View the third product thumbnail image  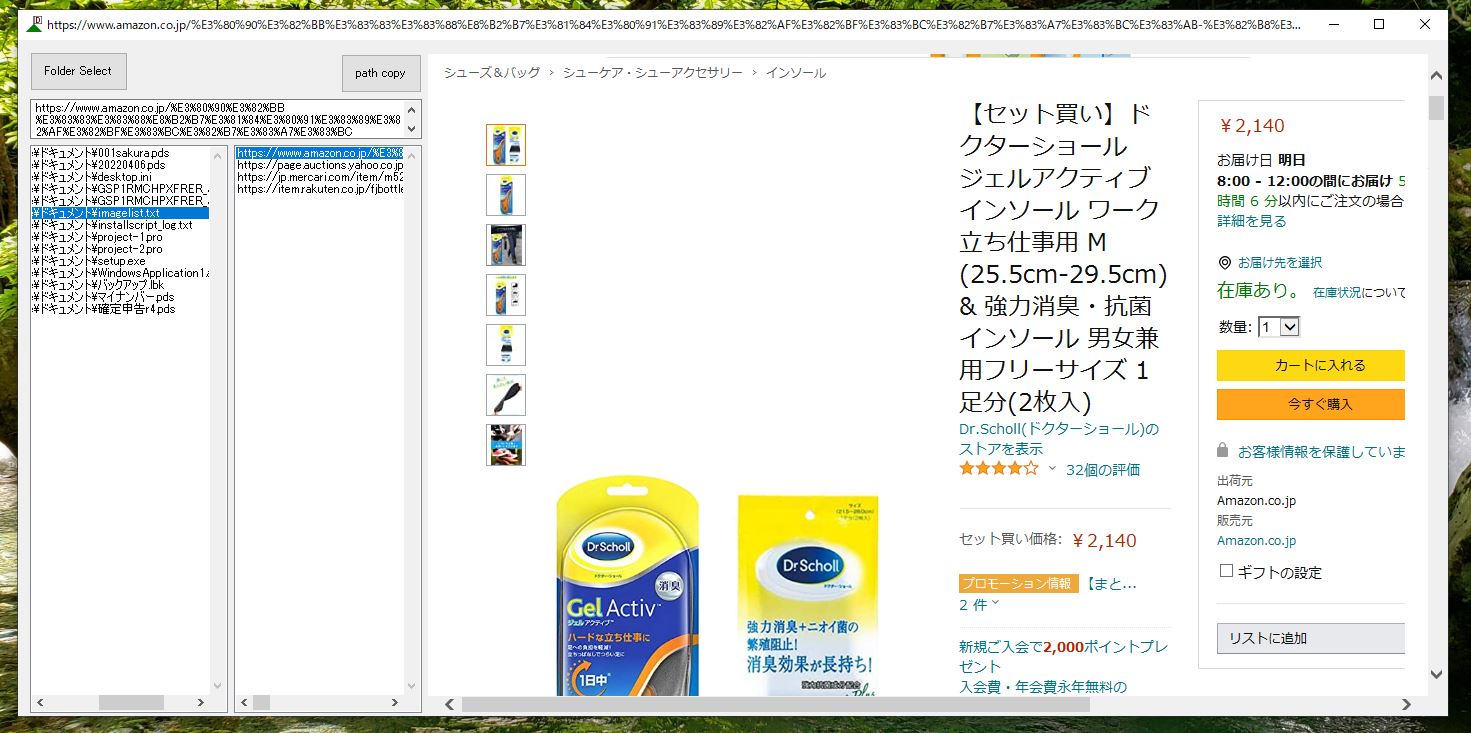(x=505, y=245)
